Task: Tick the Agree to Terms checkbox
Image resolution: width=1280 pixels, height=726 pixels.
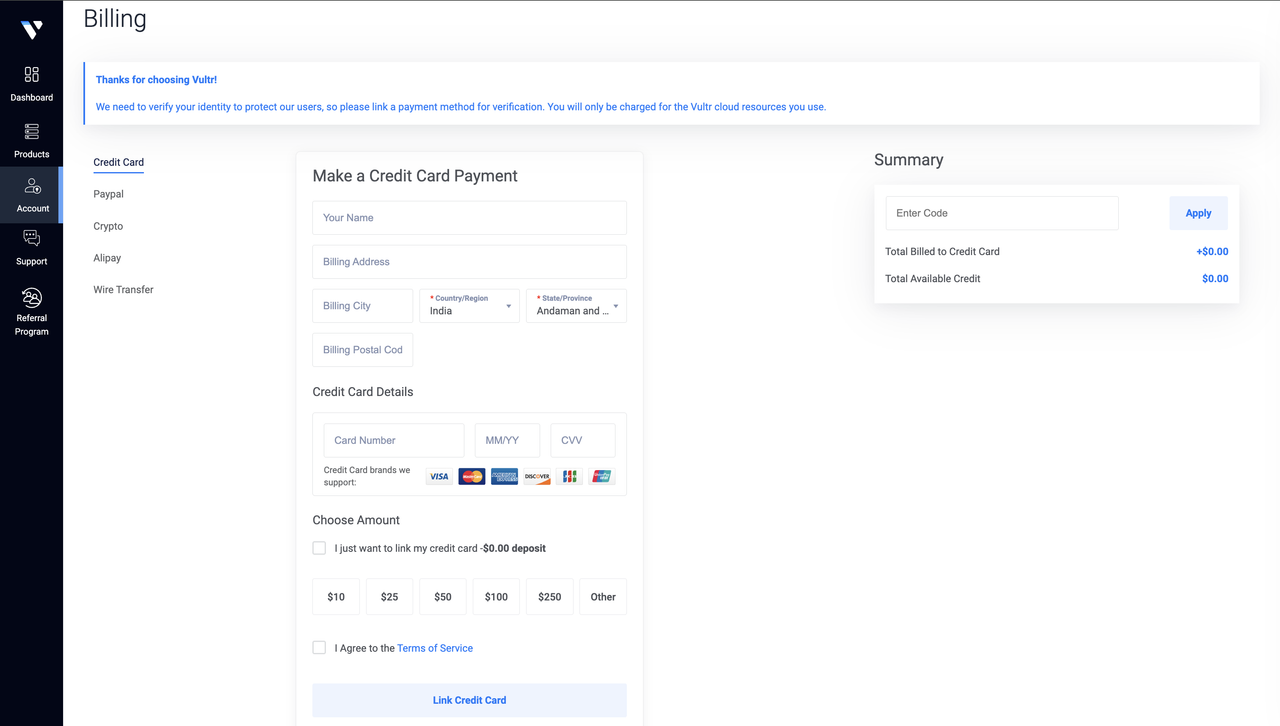Action: point(319,648)
